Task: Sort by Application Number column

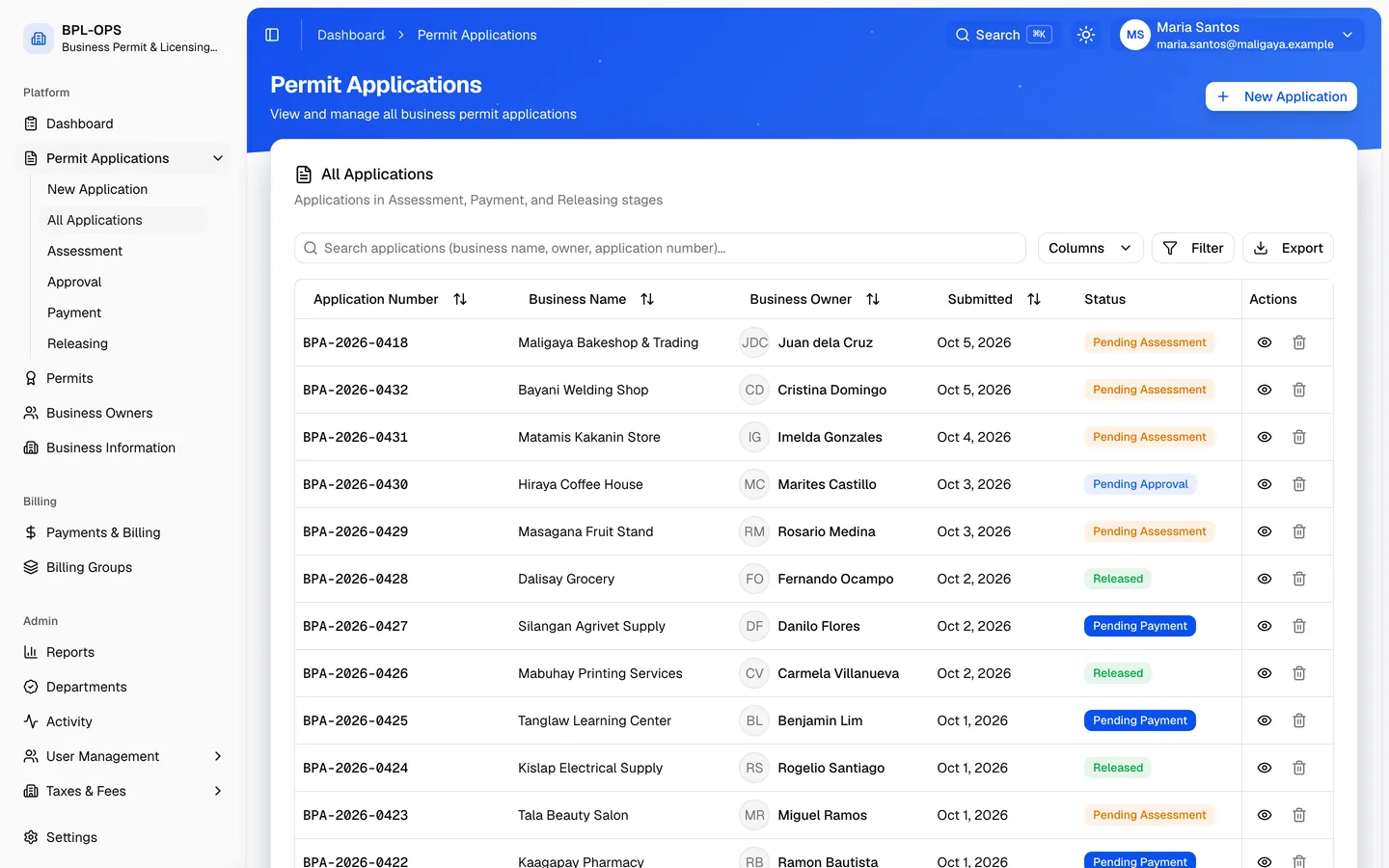Action: (391, 299)
